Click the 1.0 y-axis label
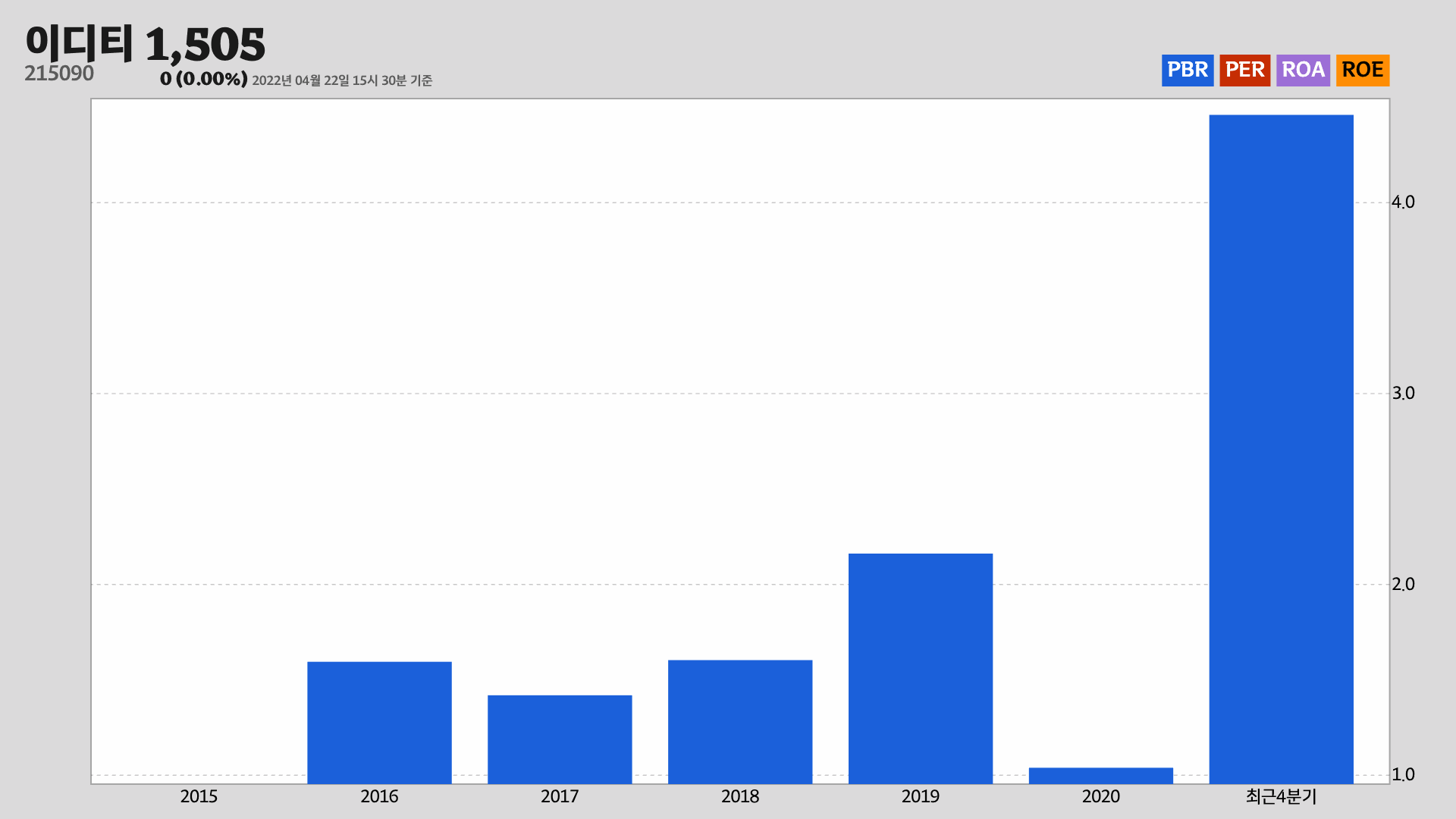This screenshot has width=1456, height=819. pyautogui.click(x=1404, y=775)
